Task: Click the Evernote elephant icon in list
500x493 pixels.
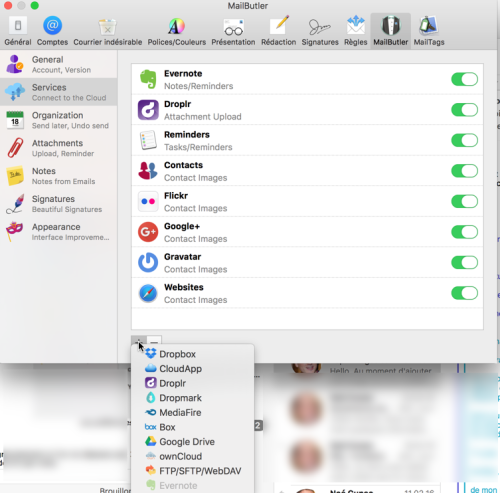Action: coord(148,79)
